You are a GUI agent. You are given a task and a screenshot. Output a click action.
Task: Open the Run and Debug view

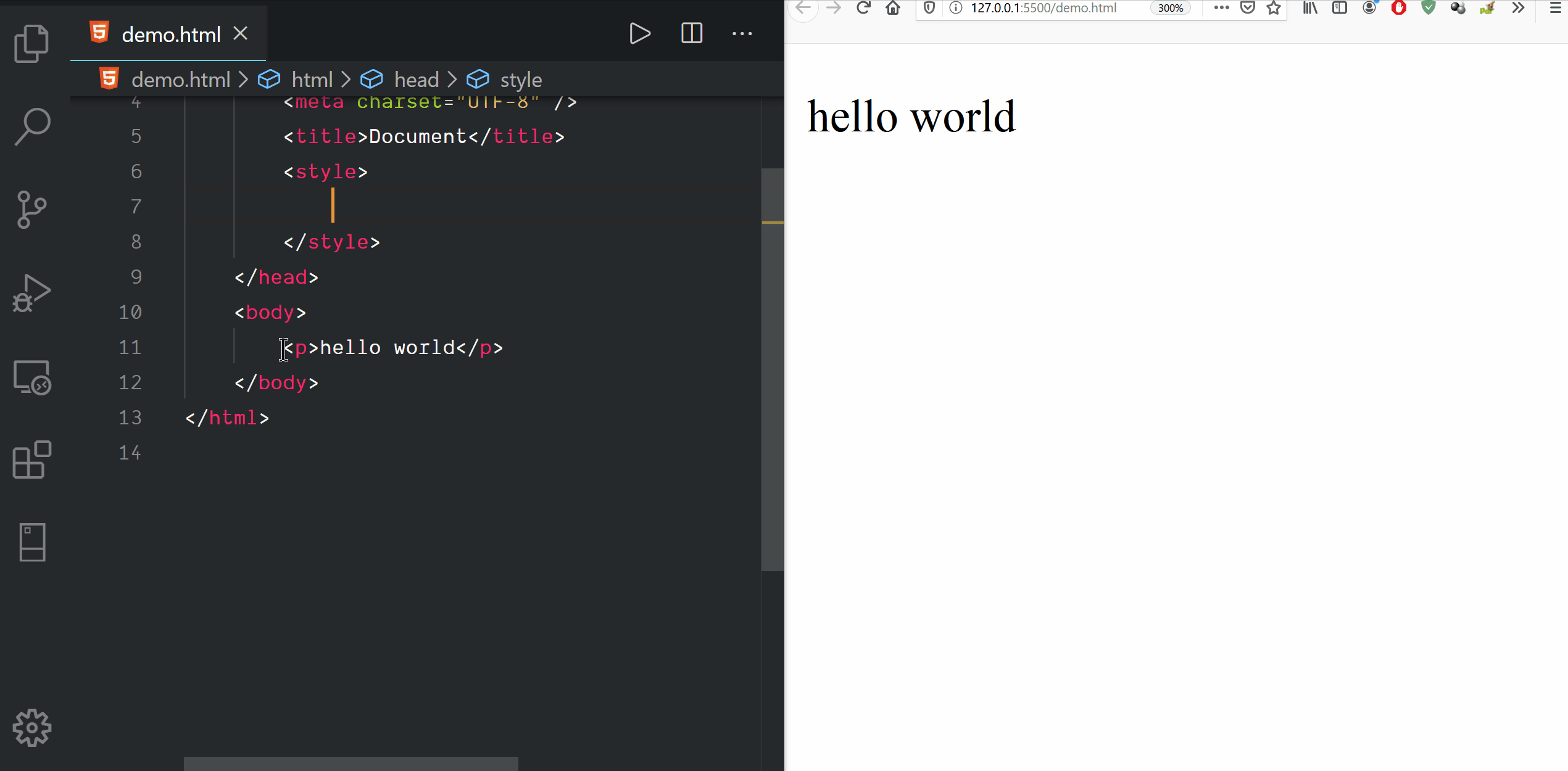[x=31, y=294]
